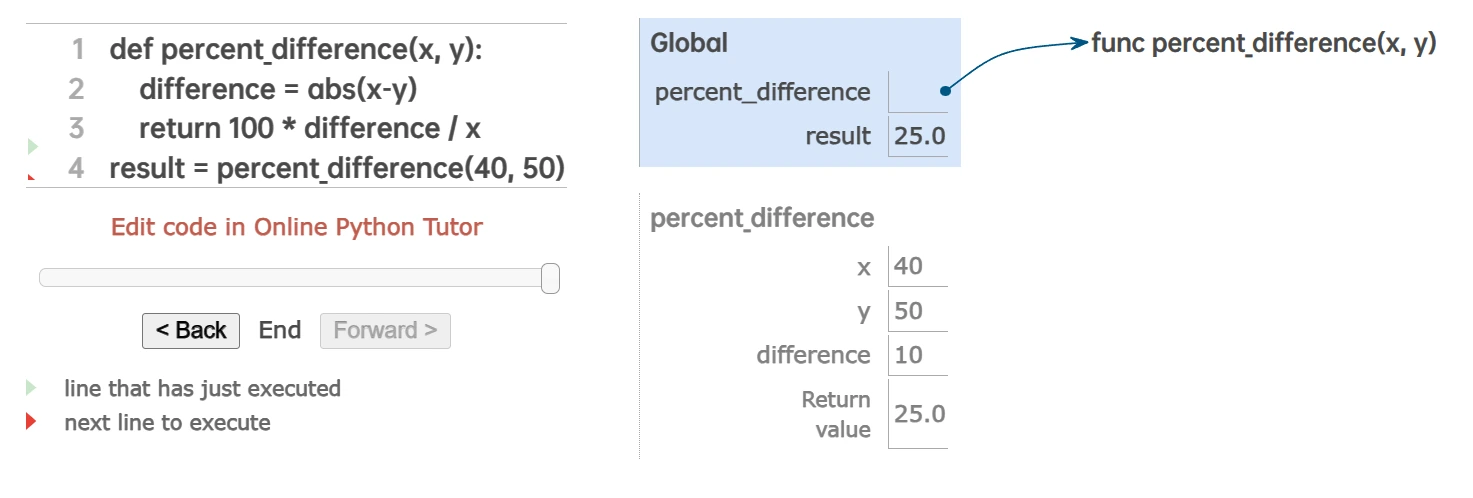Click the Global frame header
This screenshot has width=1473, height=498.
(689, 43)
